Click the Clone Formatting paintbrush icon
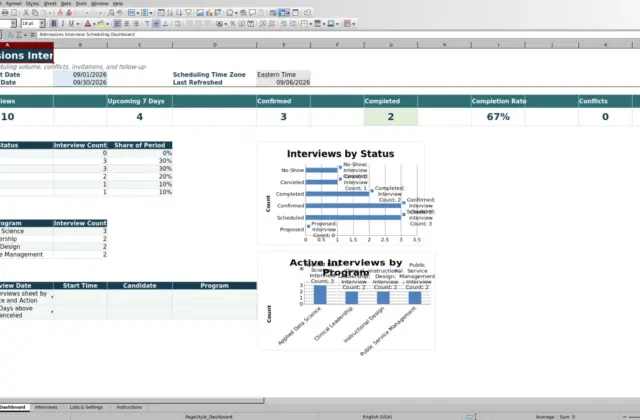This screenshot has height=420, width=640. (60, 13)
